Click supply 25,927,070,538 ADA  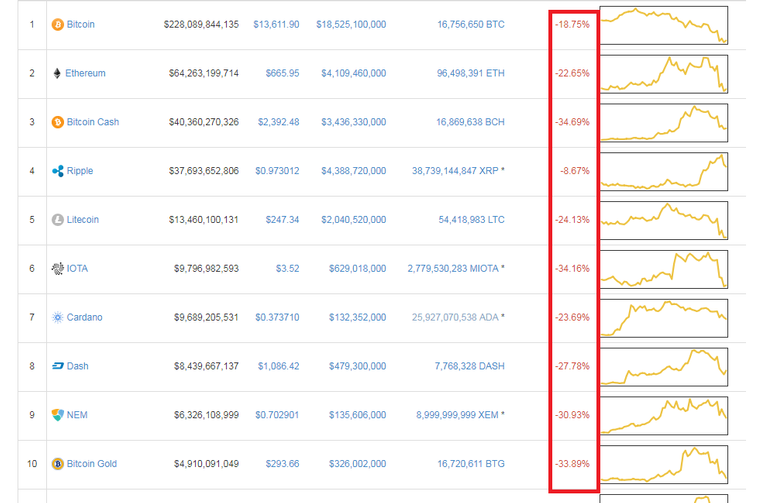(x=456, y=317)
